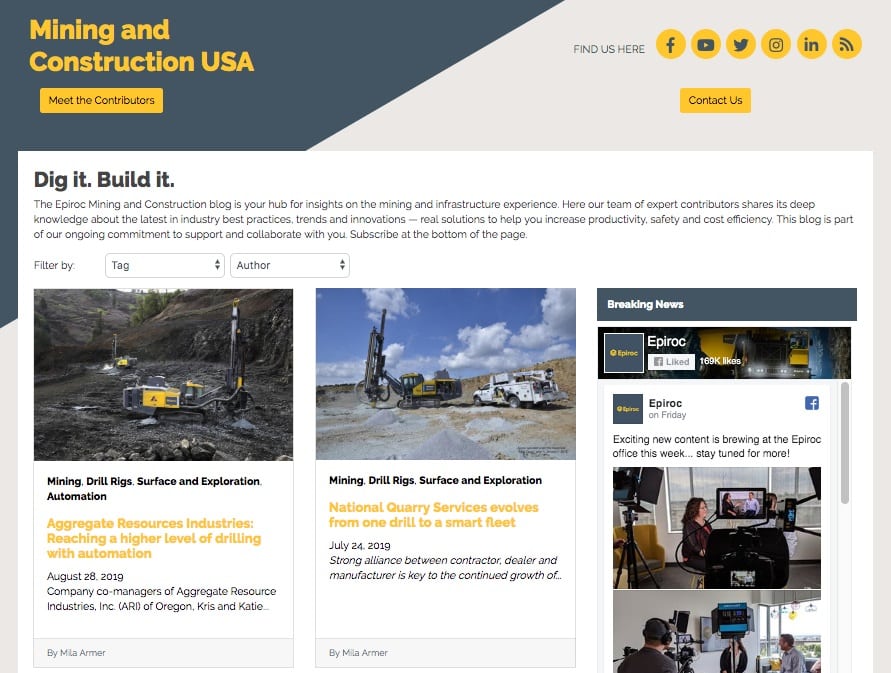Viewport: 891px width, 673px height.
Task: Click the 'on Friday' post timestamp
Action: tap(667, 415)
